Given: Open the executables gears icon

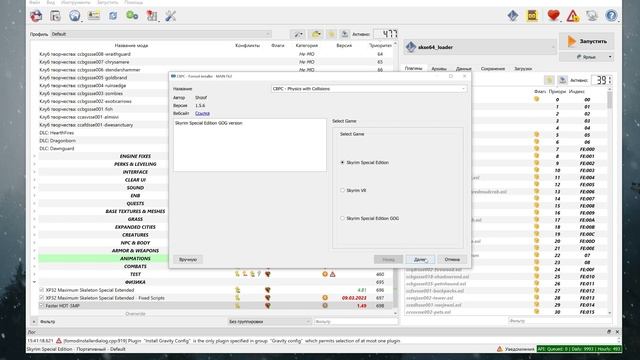Looking at the screenshot, I should pyautogui.click(x=132, y=16).
